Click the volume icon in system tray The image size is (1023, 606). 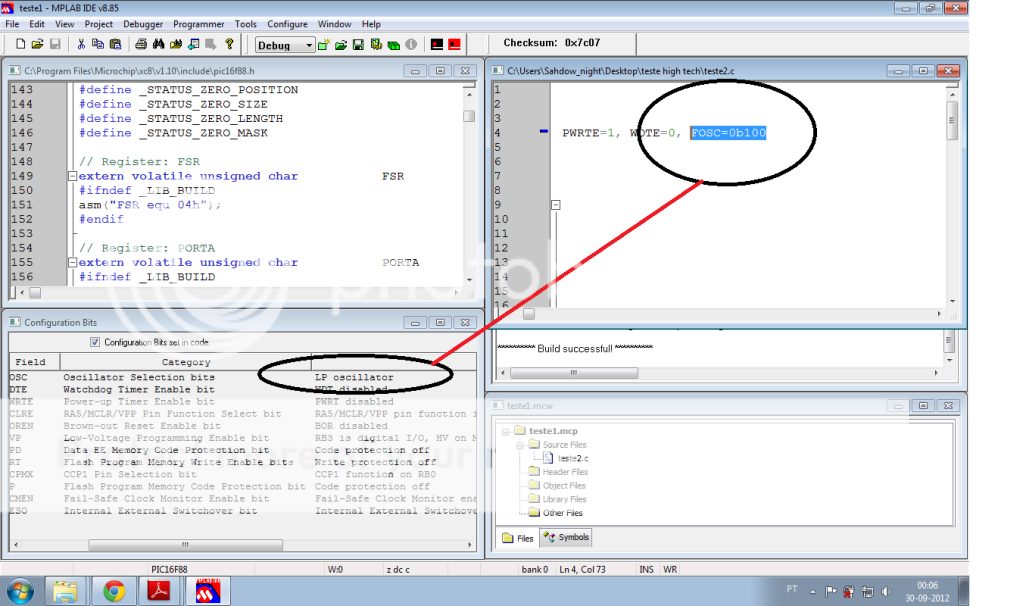(x=886, y=592)
